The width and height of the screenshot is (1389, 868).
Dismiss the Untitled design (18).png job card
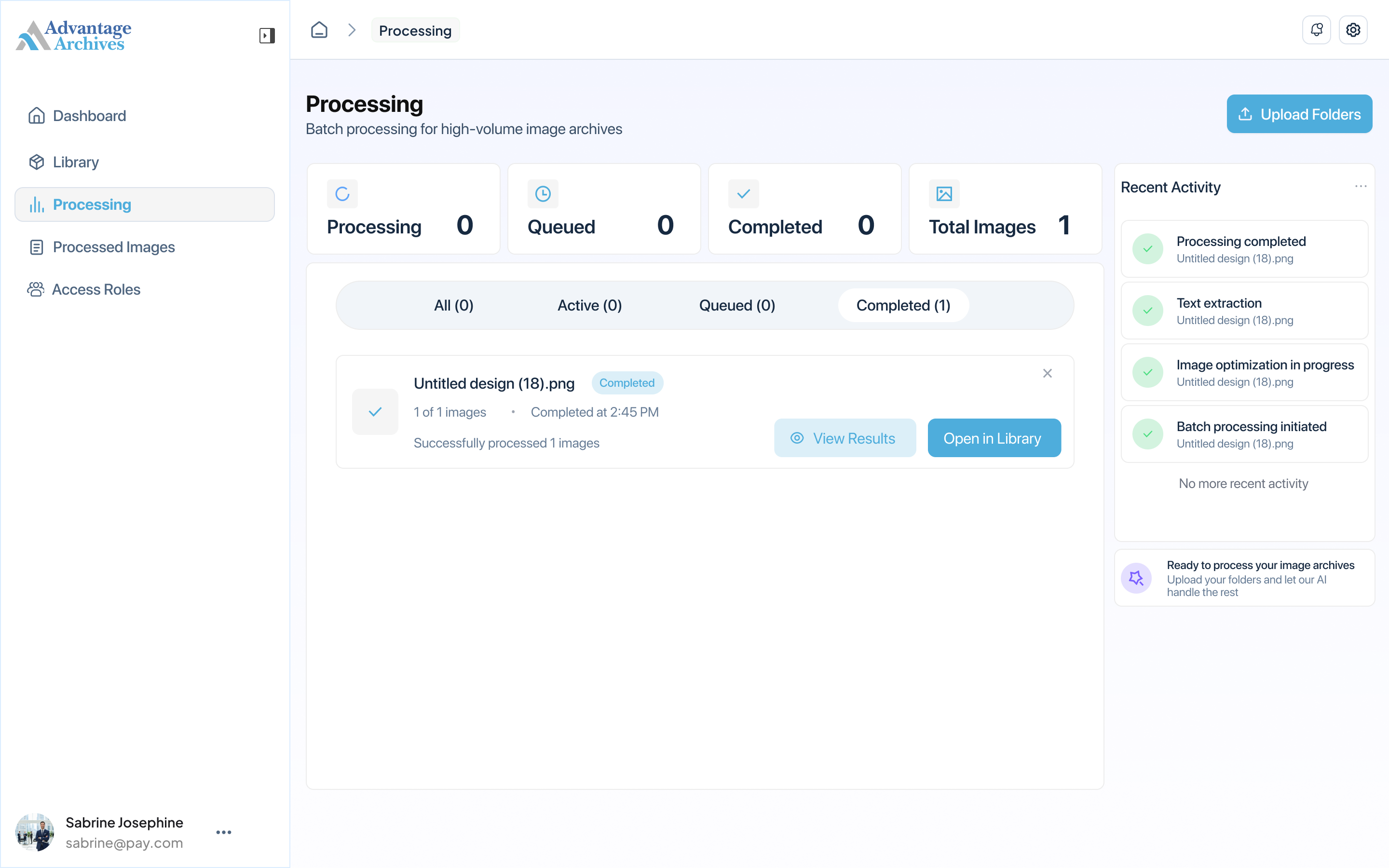point(1048,374)
